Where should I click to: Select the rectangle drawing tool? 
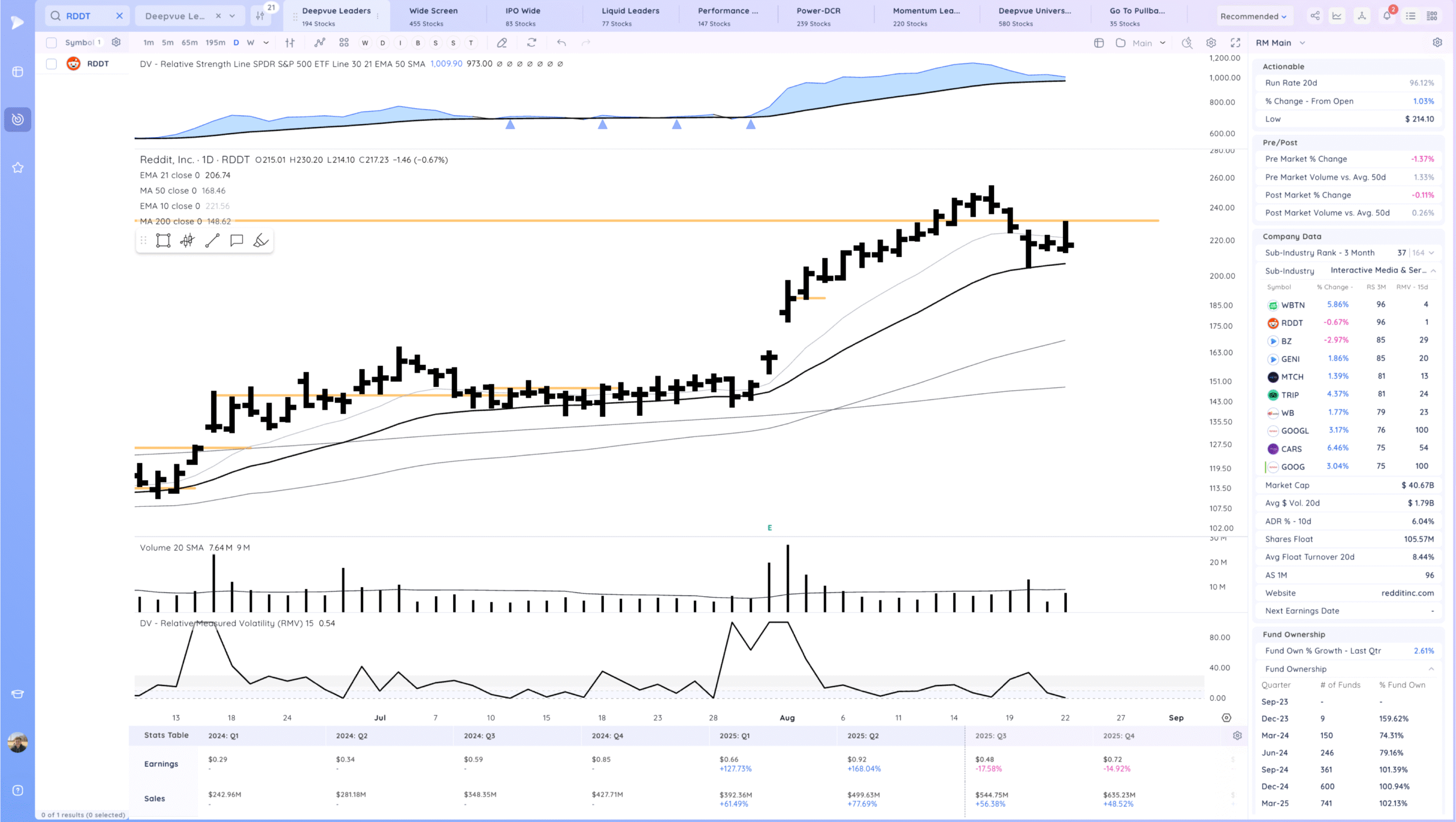(163, 241)
